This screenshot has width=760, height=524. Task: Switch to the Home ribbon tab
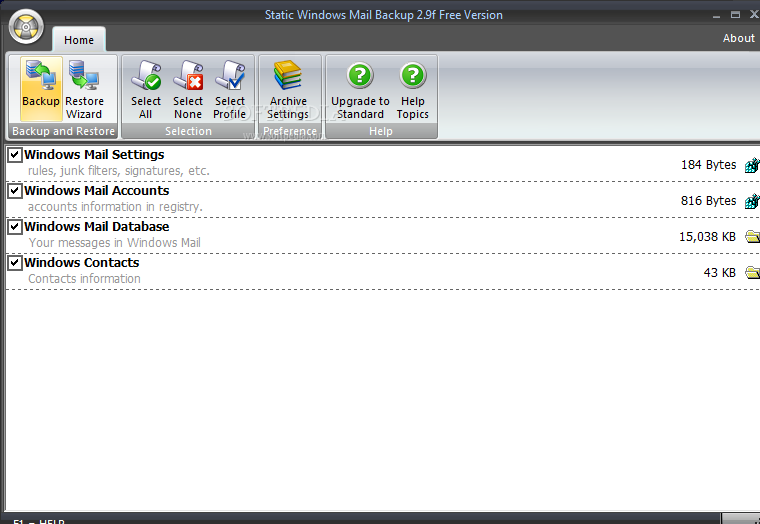coord(79,40)
